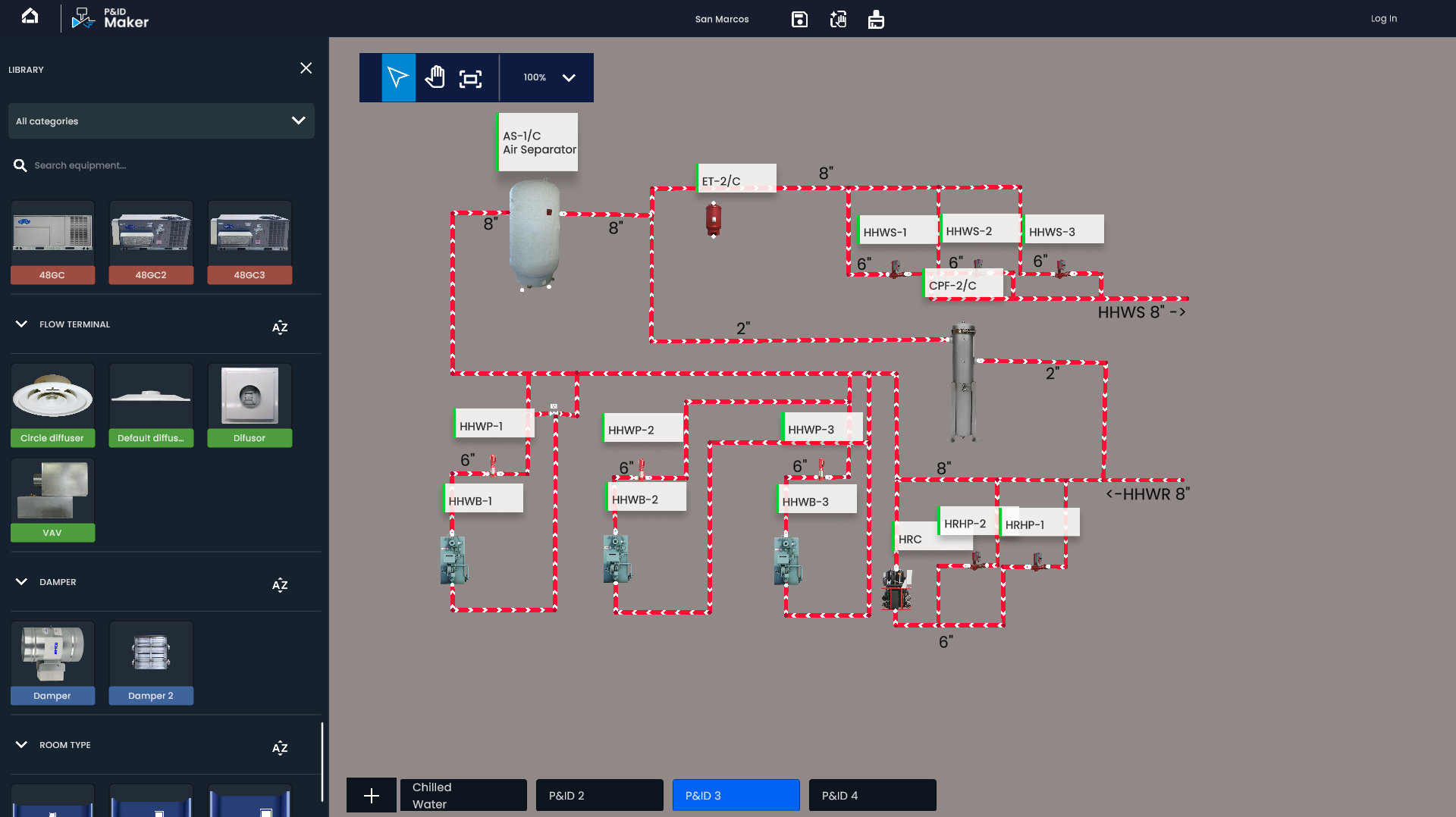Collapse the Damper section
1456x817 pixels.
[x=21, y=582]
